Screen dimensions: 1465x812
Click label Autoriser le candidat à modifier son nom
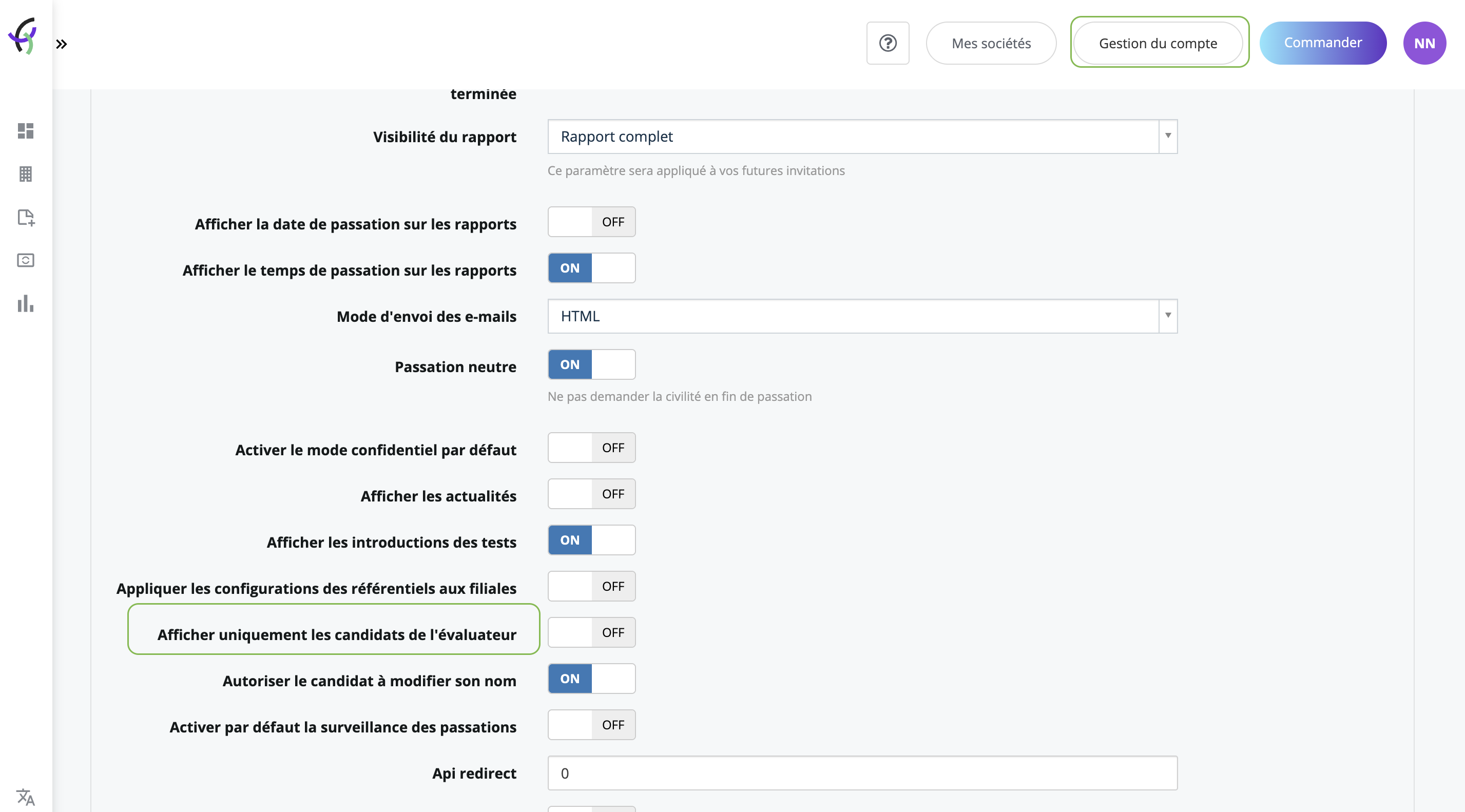[x=370, y=681]
